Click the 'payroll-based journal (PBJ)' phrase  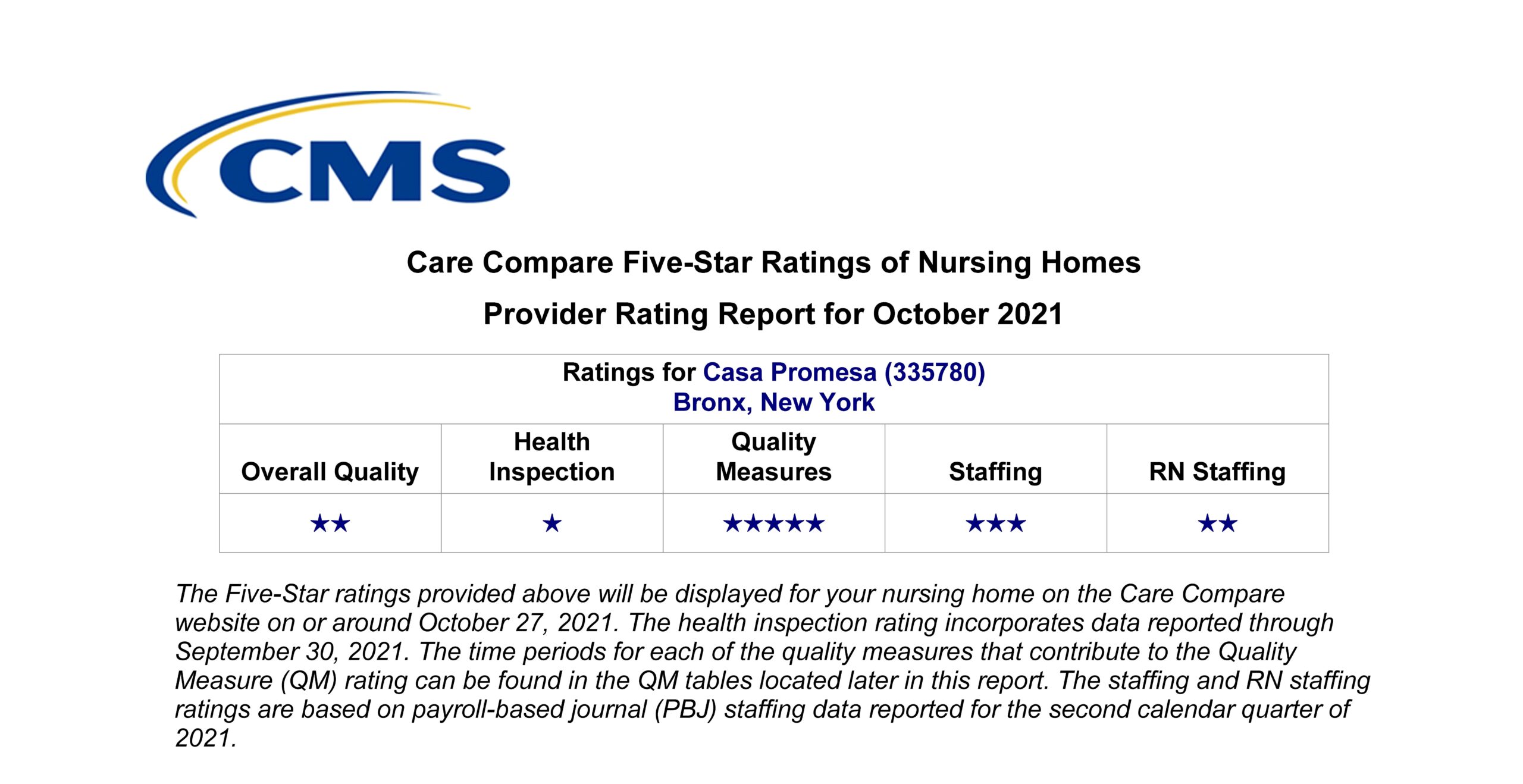pos(564,710)
